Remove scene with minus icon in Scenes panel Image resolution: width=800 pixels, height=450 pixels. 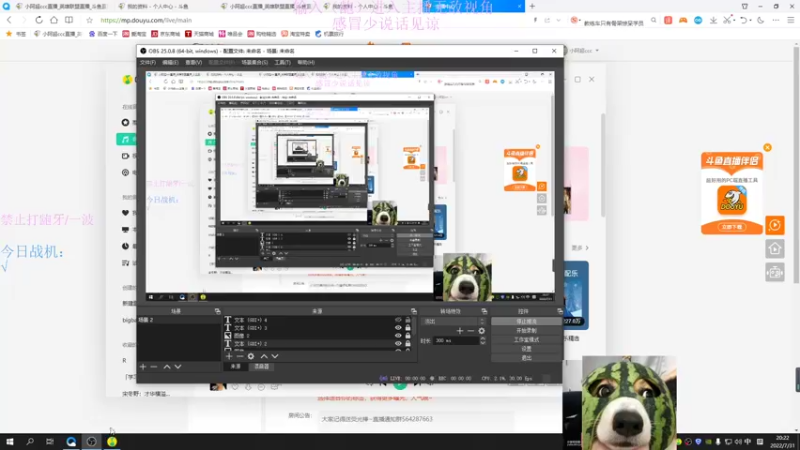[154, 367]
